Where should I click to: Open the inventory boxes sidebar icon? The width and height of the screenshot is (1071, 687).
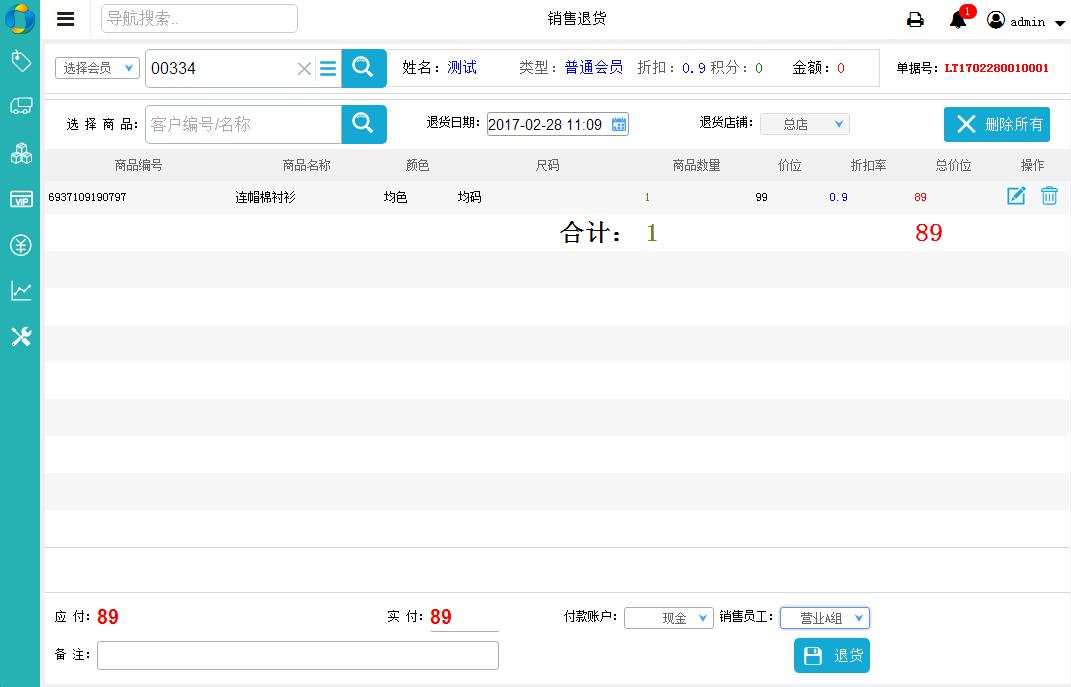coord(21,153)
